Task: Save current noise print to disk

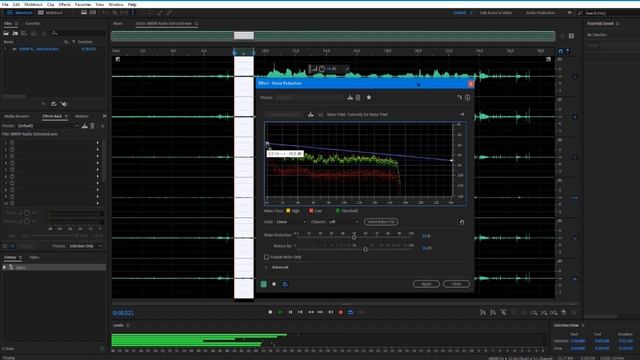Action: click(311, 115)
